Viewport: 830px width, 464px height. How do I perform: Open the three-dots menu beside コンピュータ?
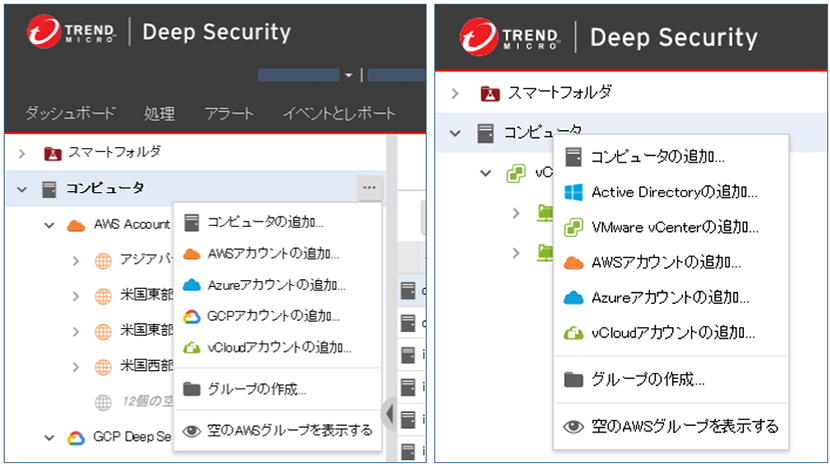(369, 187)
